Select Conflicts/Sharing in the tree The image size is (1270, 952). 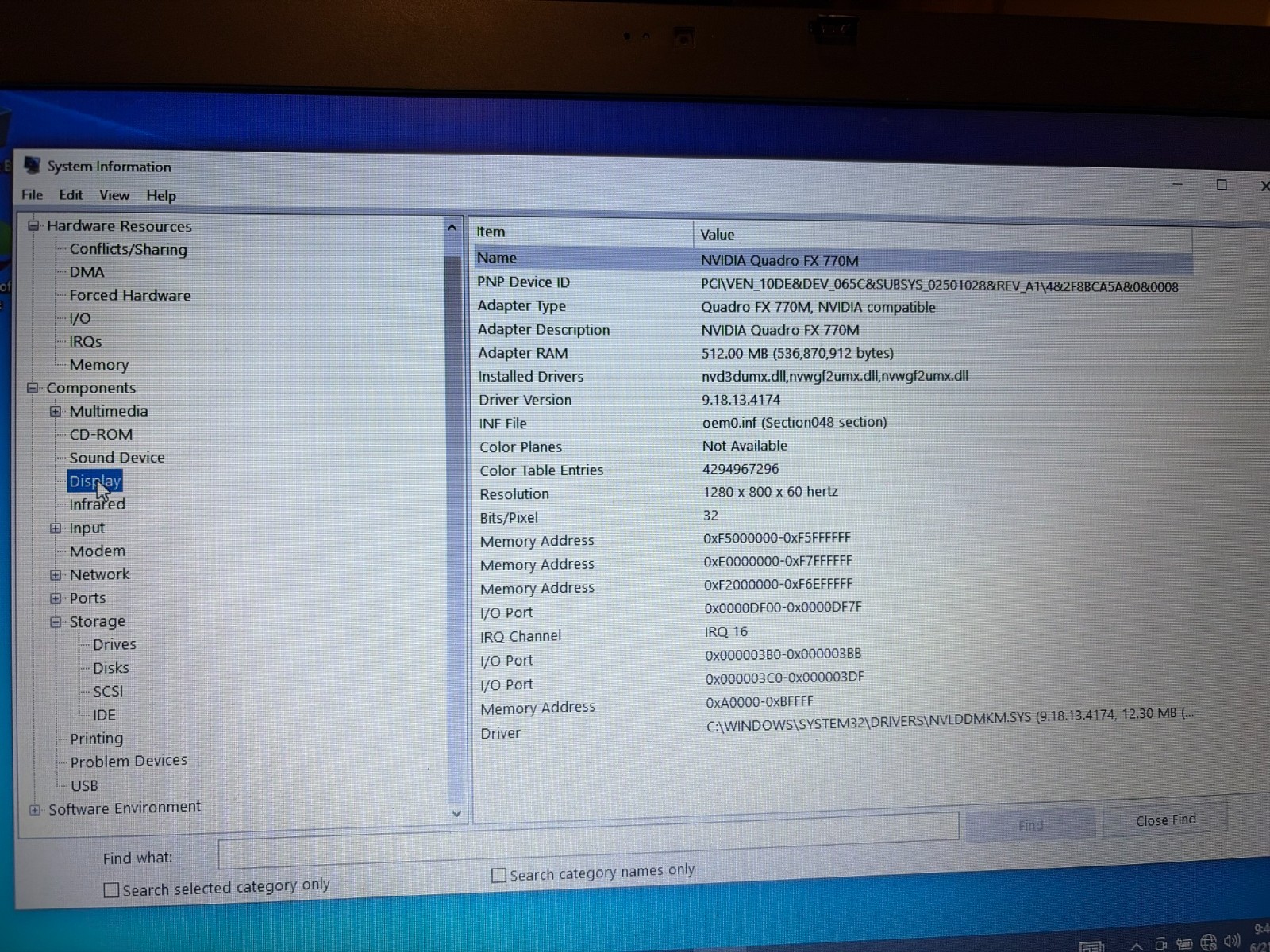click(x=129, y=249)
